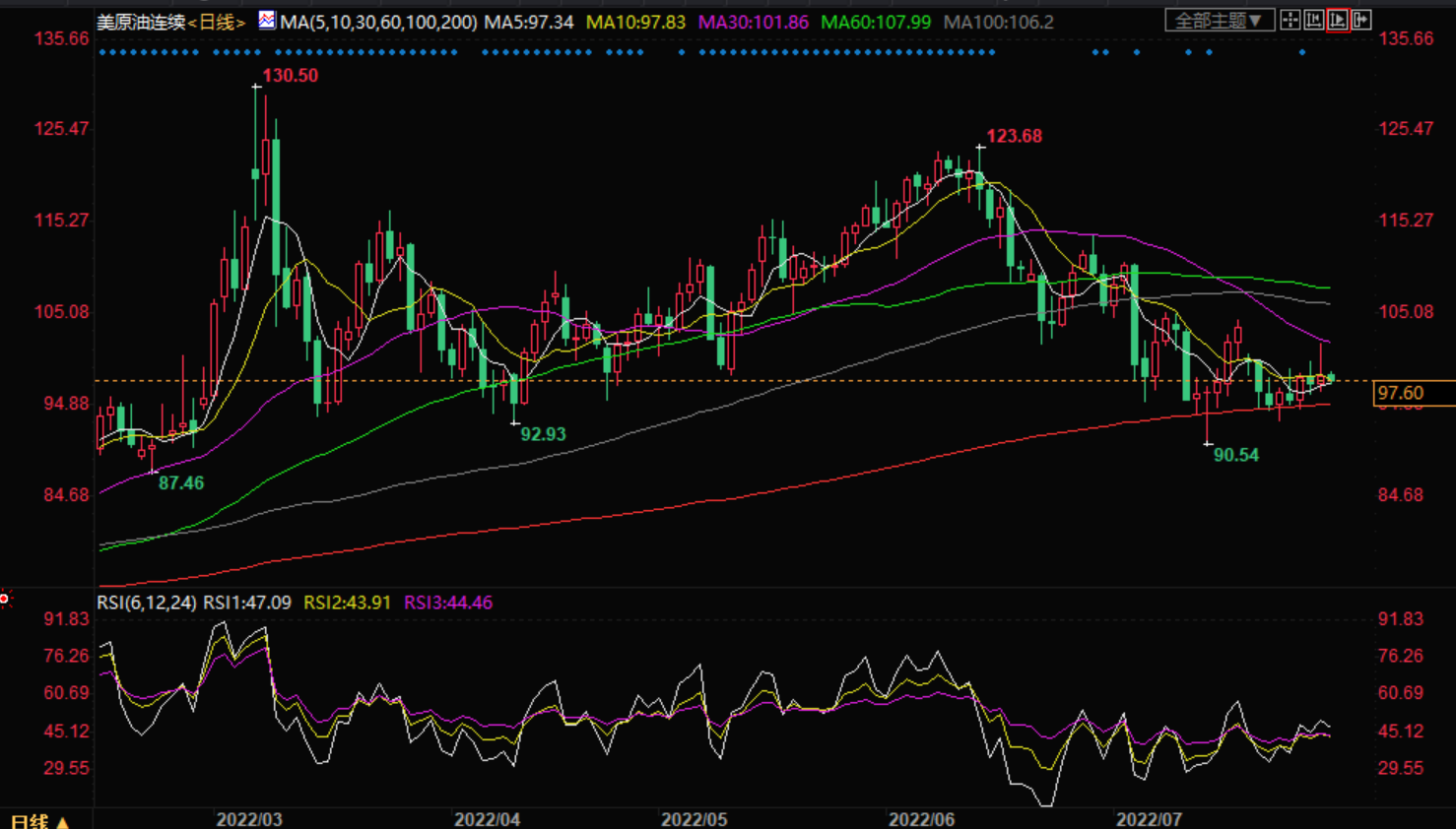Open the 日线 period selector at bottom-left
This screenshot has width=1456, height=829.
39,820
